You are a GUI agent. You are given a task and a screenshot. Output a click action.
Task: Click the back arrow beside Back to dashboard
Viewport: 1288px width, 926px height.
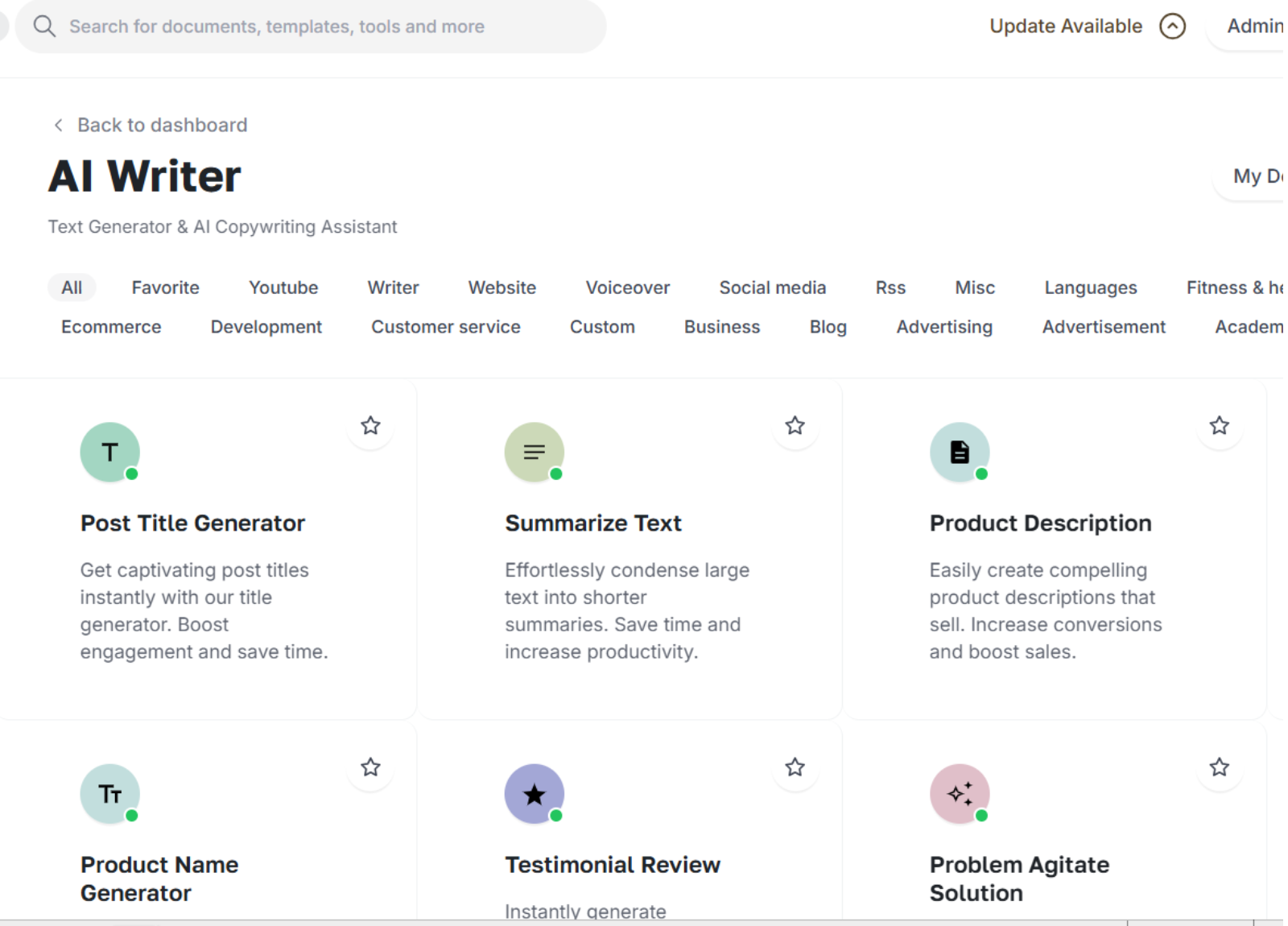pyautogui.click(x=58, y=125)
